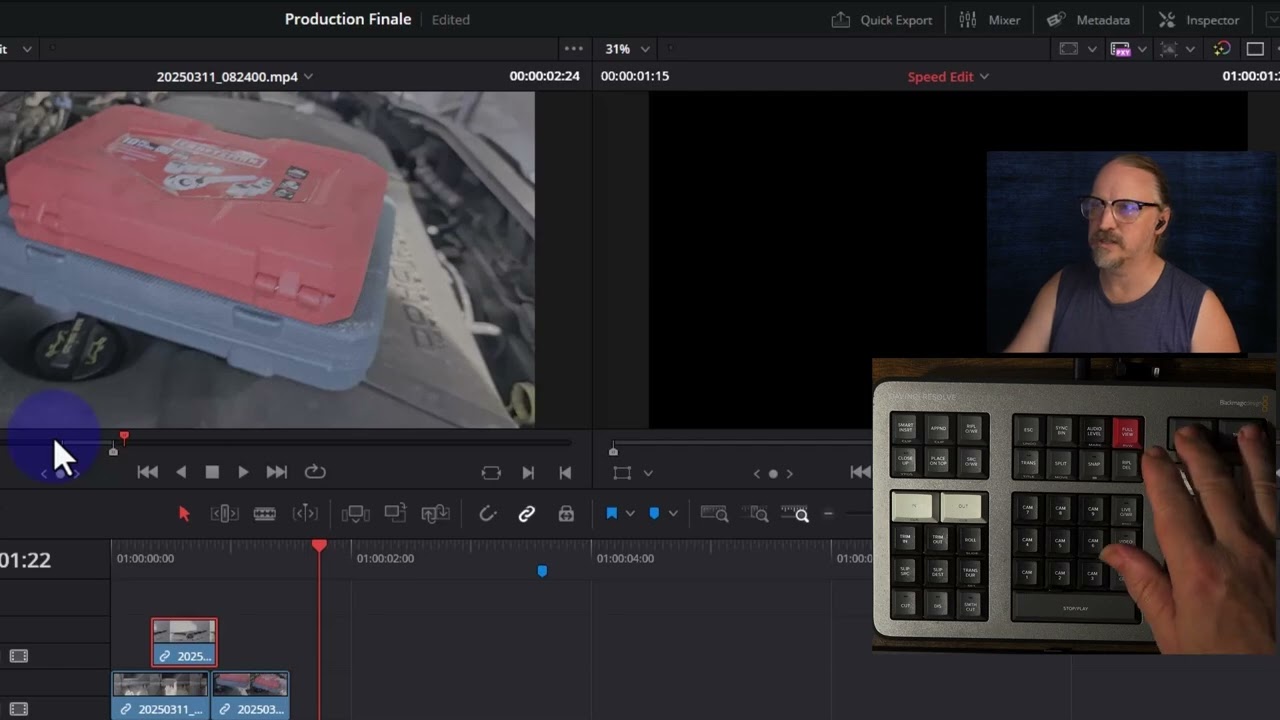Expand the timeline viewer overlay mode dropdown

(x=648, y=473)
